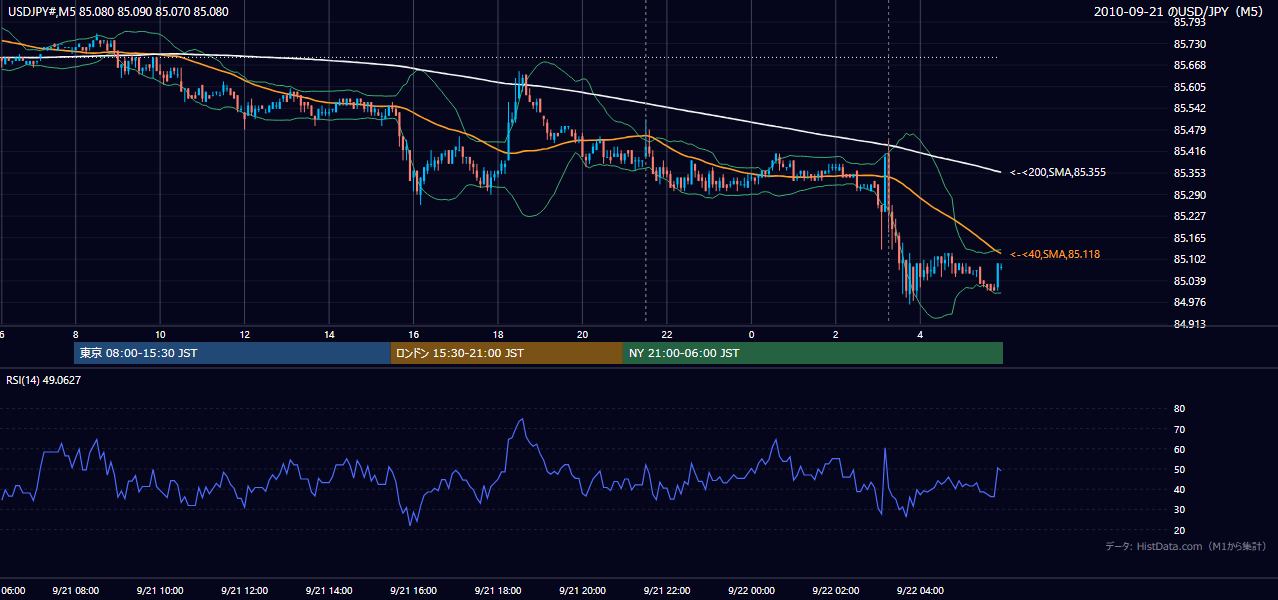Click price axis value 84.976
1278x600 pixels.
click(x=1189, y=302)
